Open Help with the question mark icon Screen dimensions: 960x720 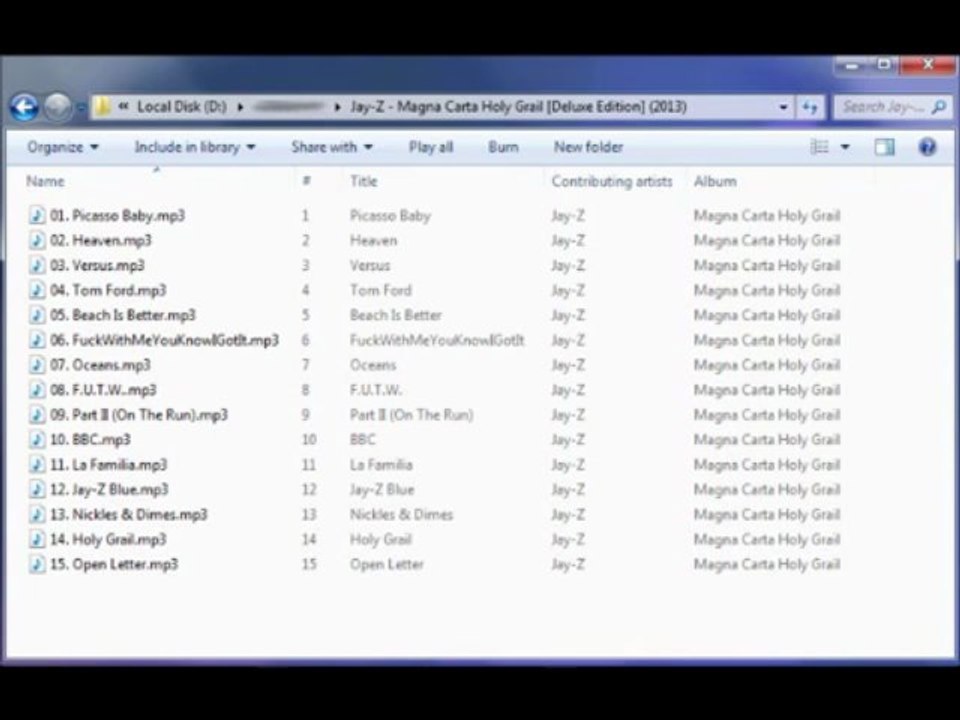click(928, 147)
